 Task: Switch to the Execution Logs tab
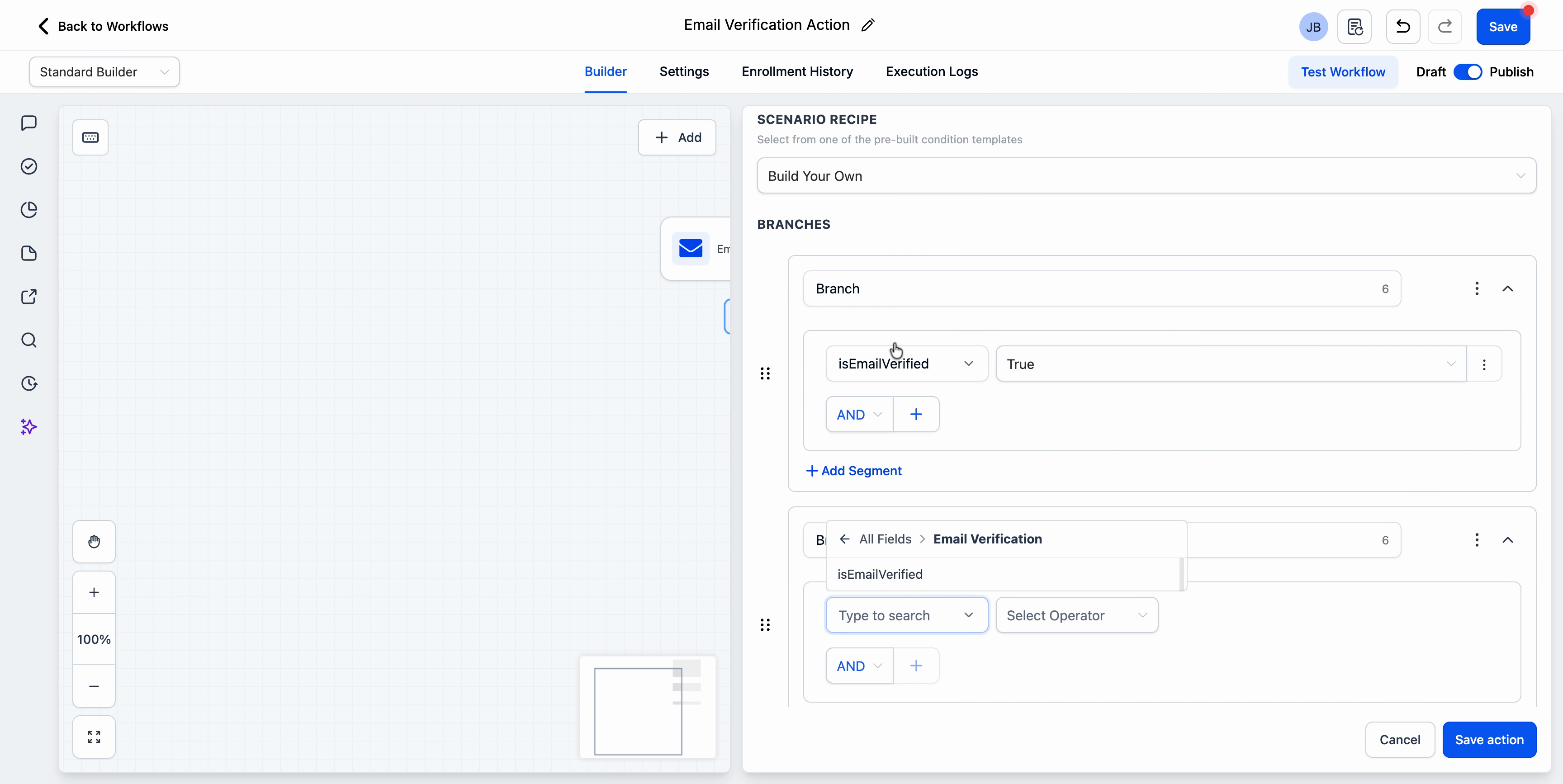pos(932,71)
